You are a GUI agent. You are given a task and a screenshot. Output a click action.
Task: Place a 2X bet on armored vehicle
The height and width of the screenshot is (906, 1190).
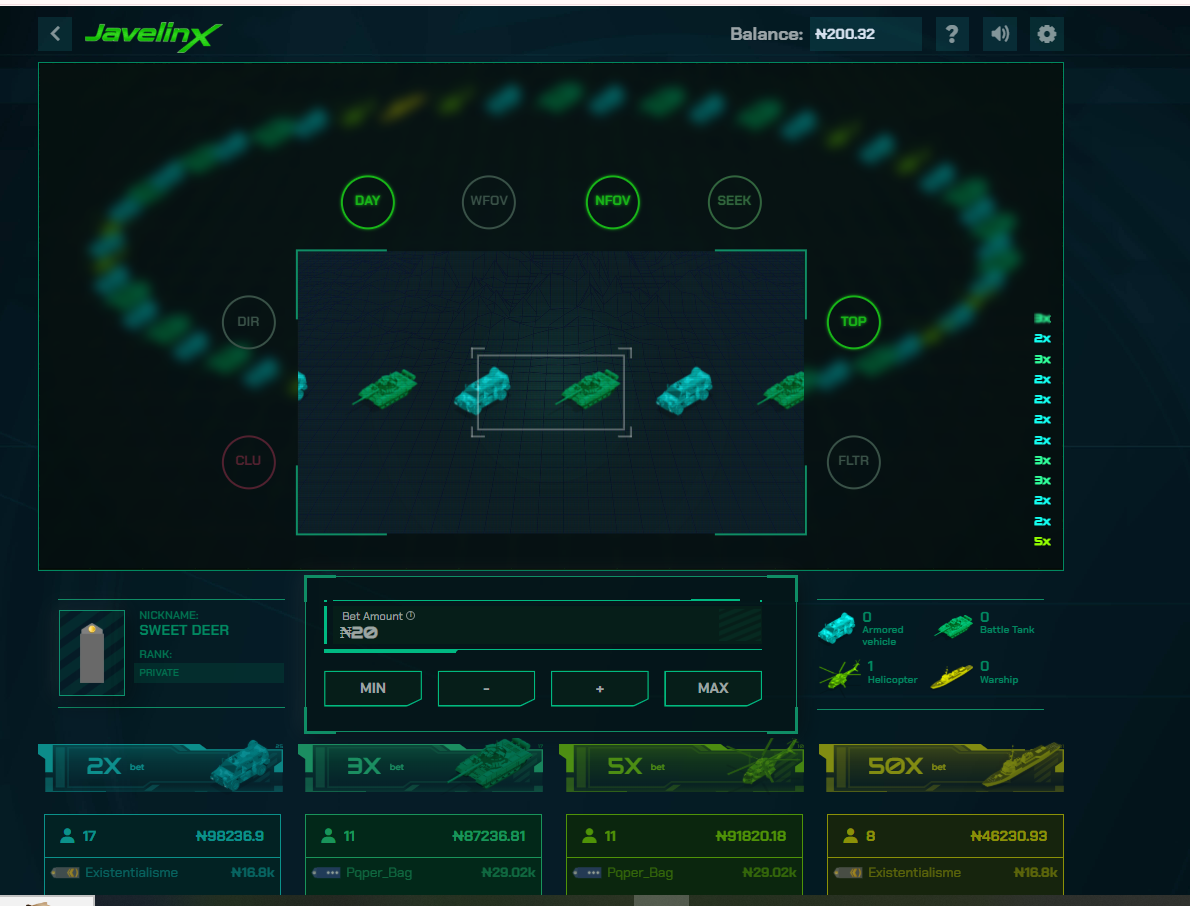pos(160,767)
